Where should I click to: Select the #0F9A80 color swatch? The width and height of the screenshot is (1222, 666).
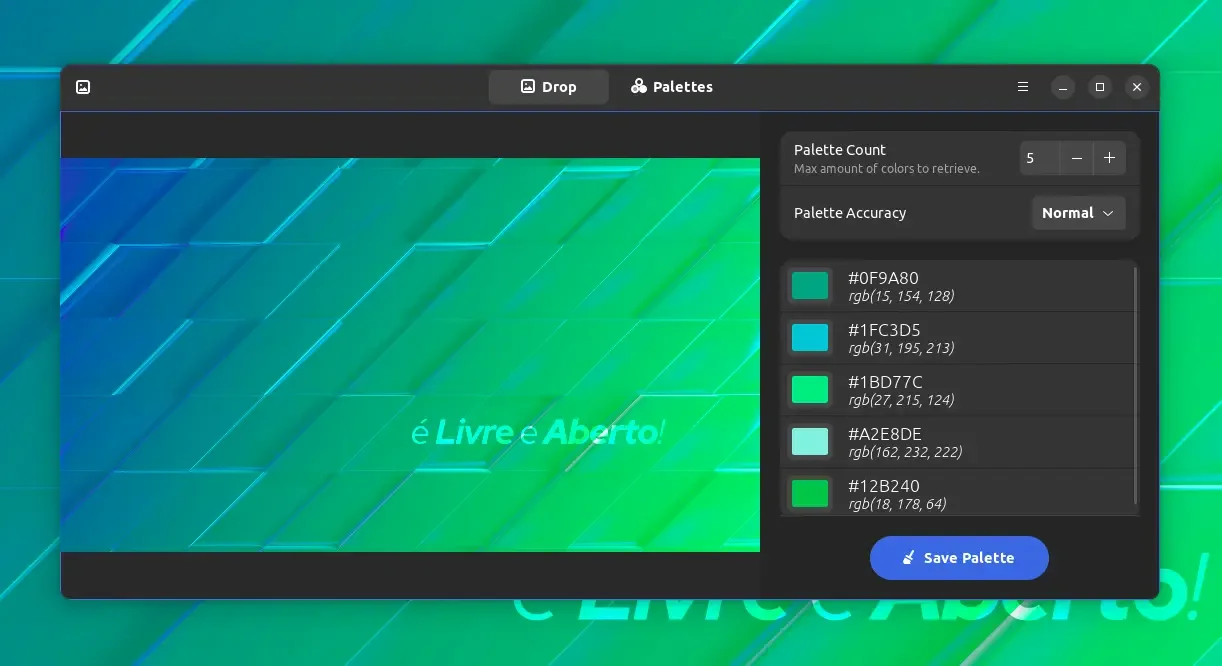point(810,286)
